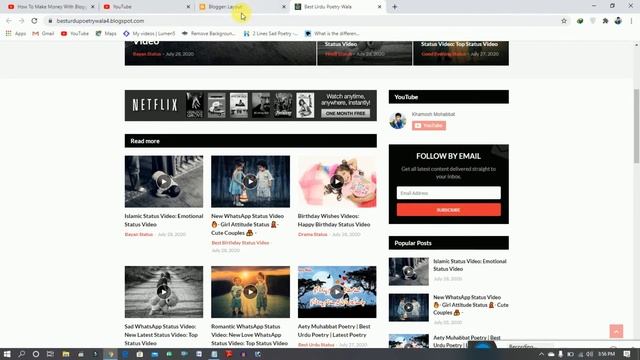640x360 pixels.
Task: Go back using browser back arrow
Action: click(x=9, y=21)
